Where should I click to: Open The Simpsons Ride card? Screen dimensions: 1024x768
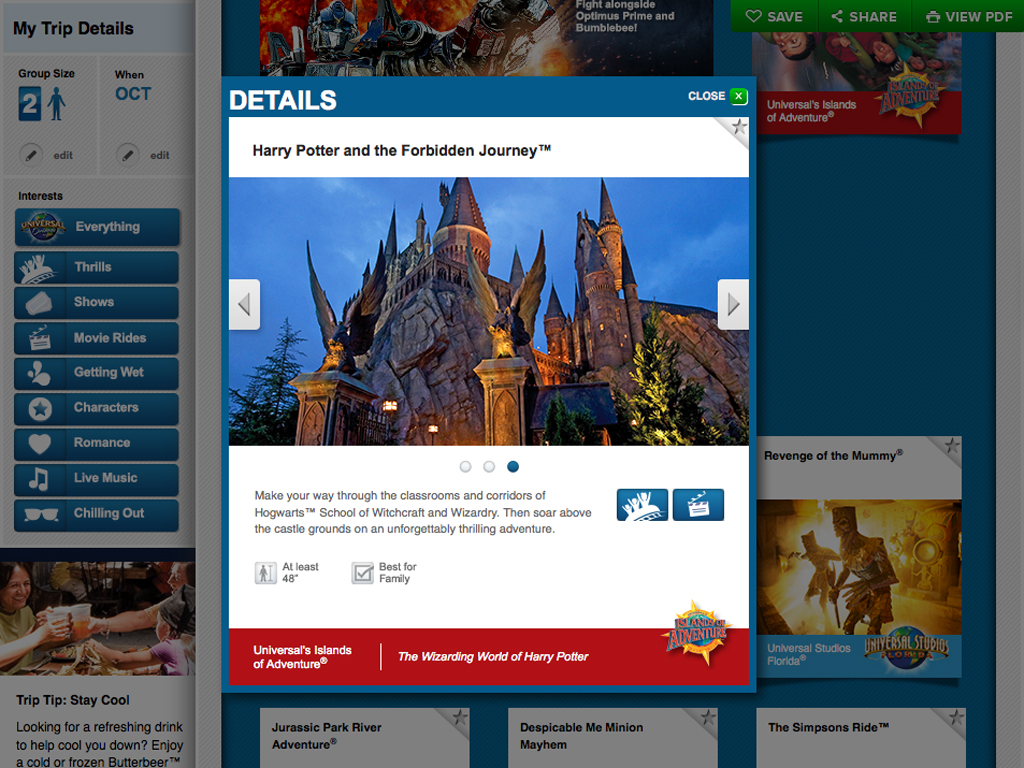(x=861, y=738)
